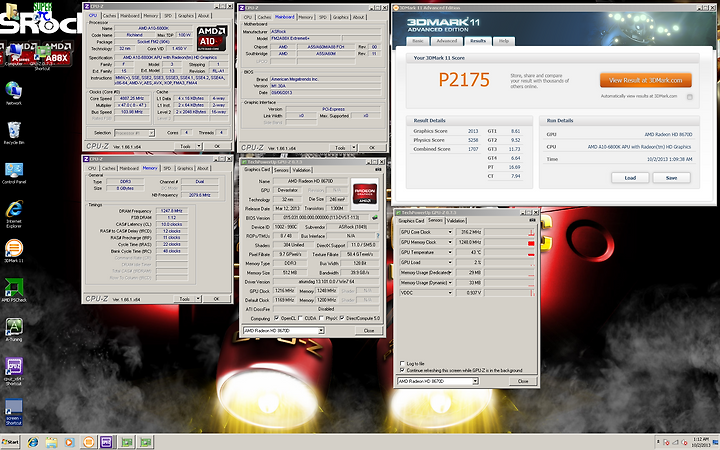
Task: Expand the GPU Core Clock sensor dropdown
Action: point(450,232)
